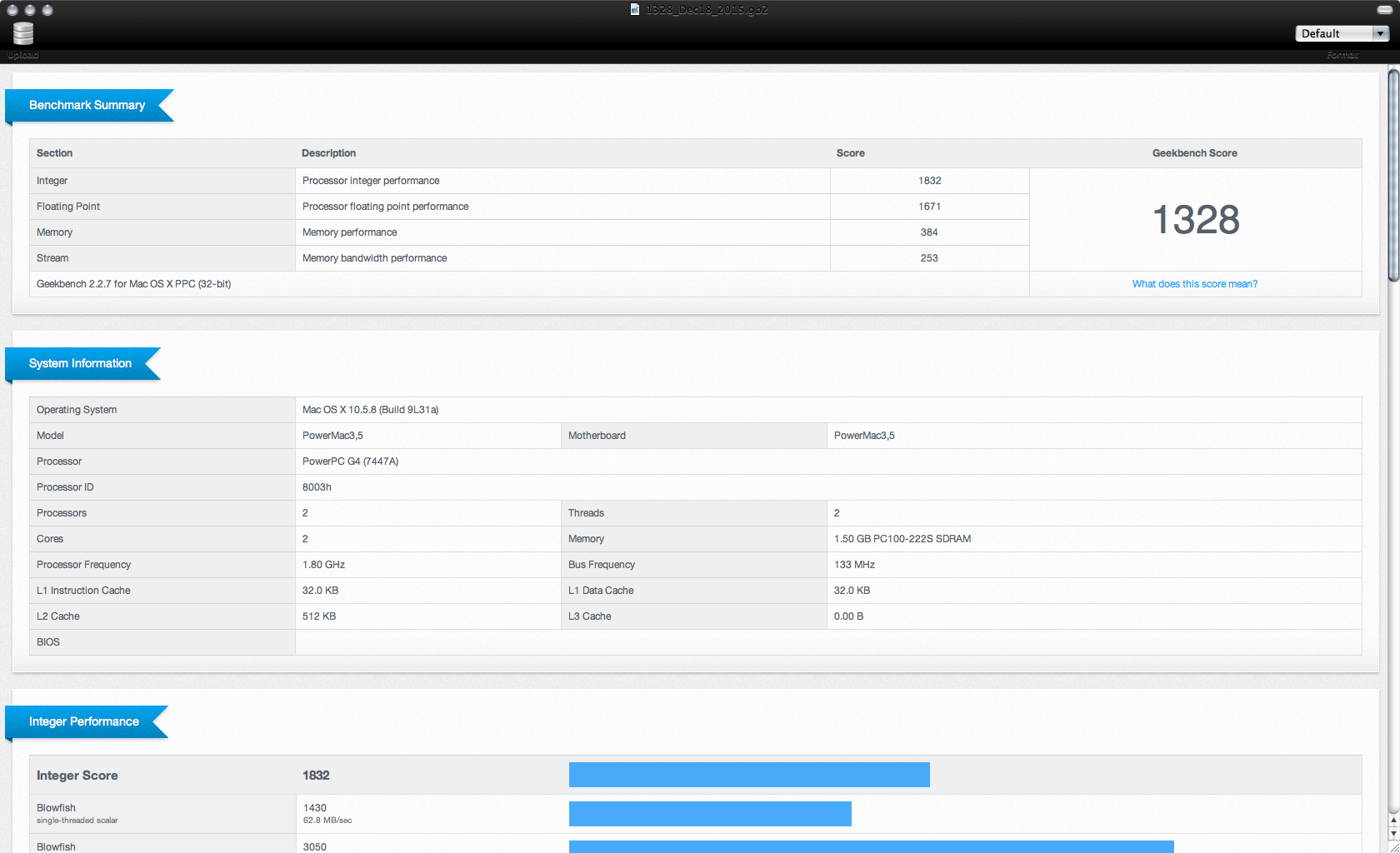Click the window title 1328_Dec18_2015.gb2
This screenshot has width=1400, height=853.
point(707,10)
